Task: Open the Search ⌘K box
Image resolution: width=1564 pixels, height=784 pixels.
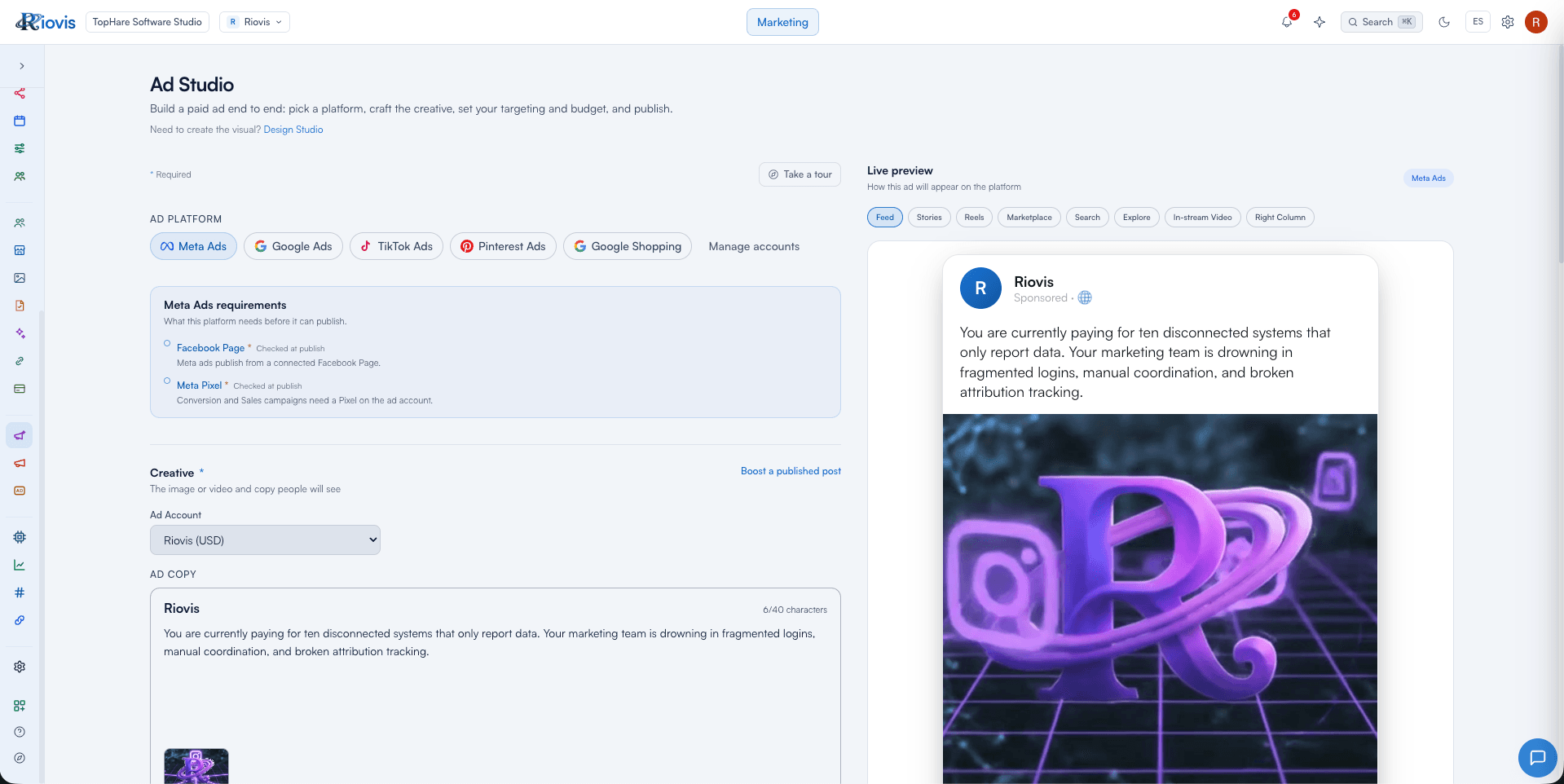Action: pos(1381,22)
